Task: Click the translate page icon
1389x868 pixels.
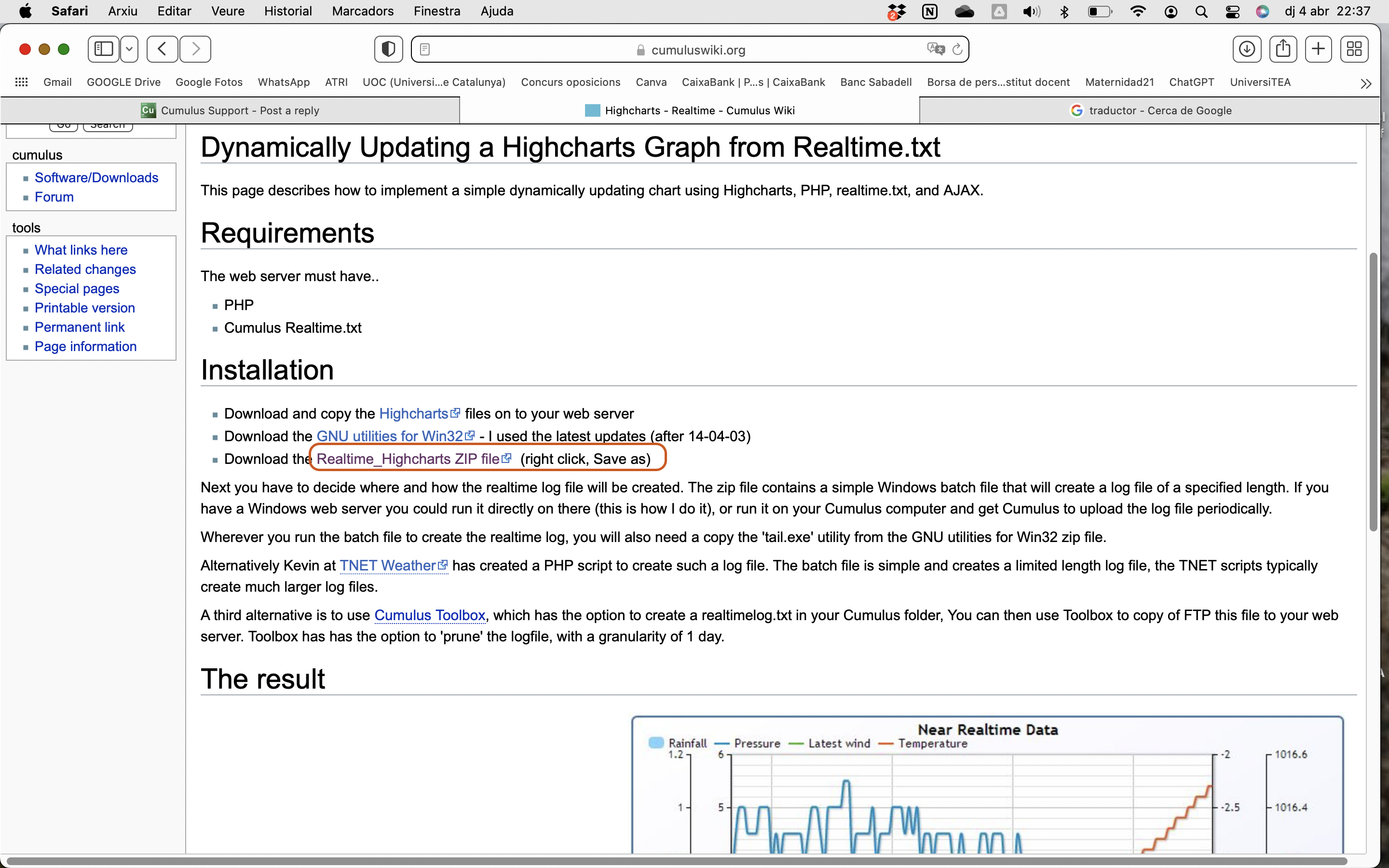Action: pos(935,49)
